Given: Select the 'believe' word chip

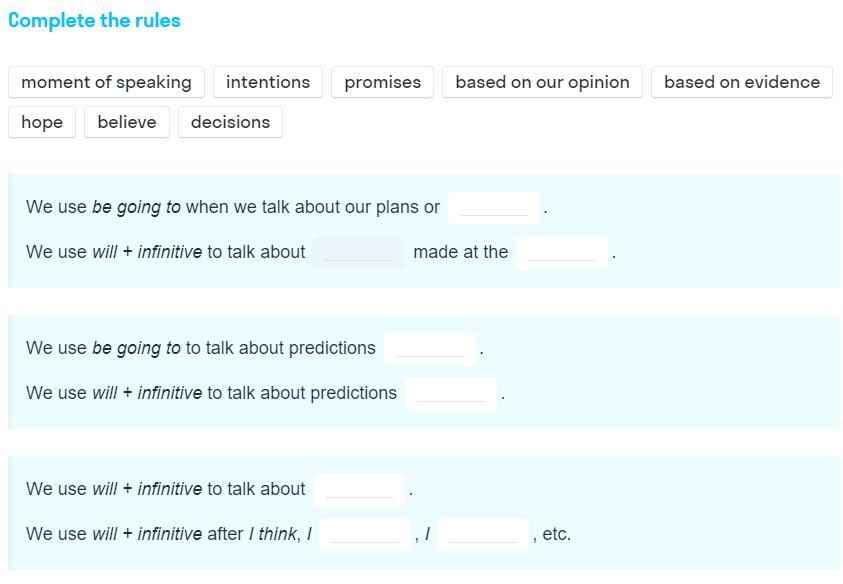Looking at the screenshot, I should click(x=127, y=122).
